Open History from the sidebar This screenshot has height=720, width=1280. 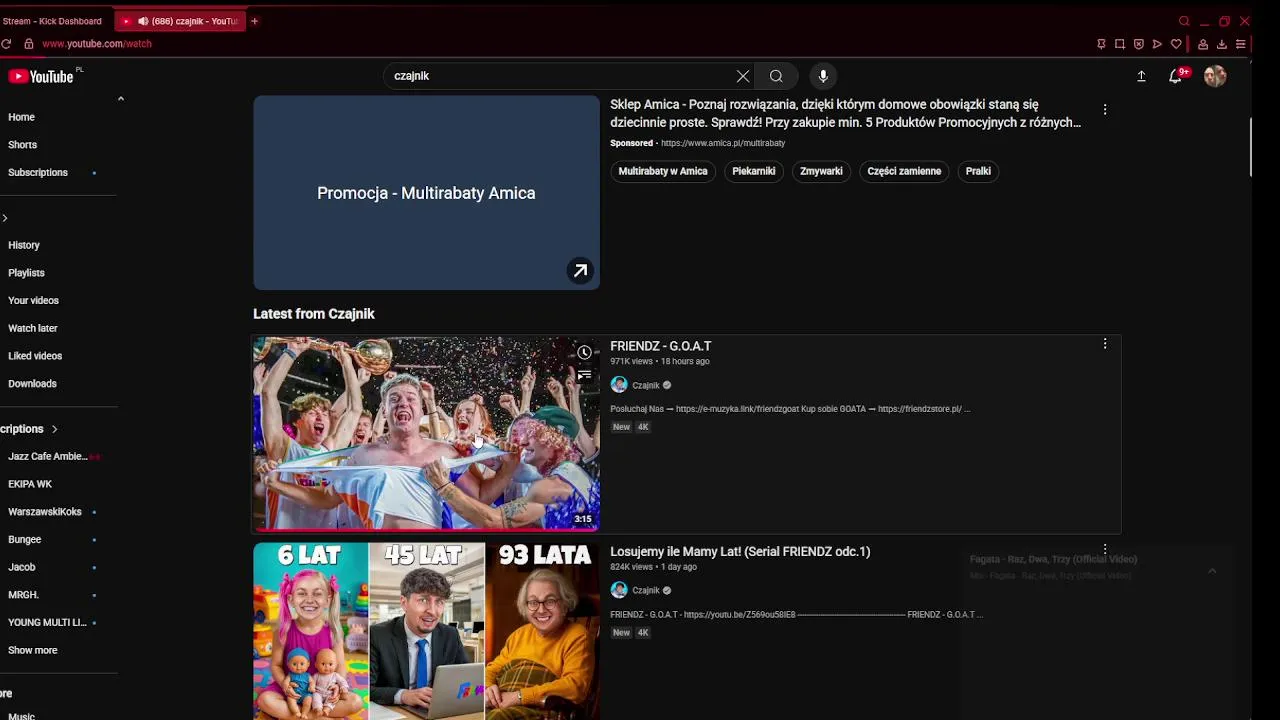pyautogui.click(x=24, y=245)
